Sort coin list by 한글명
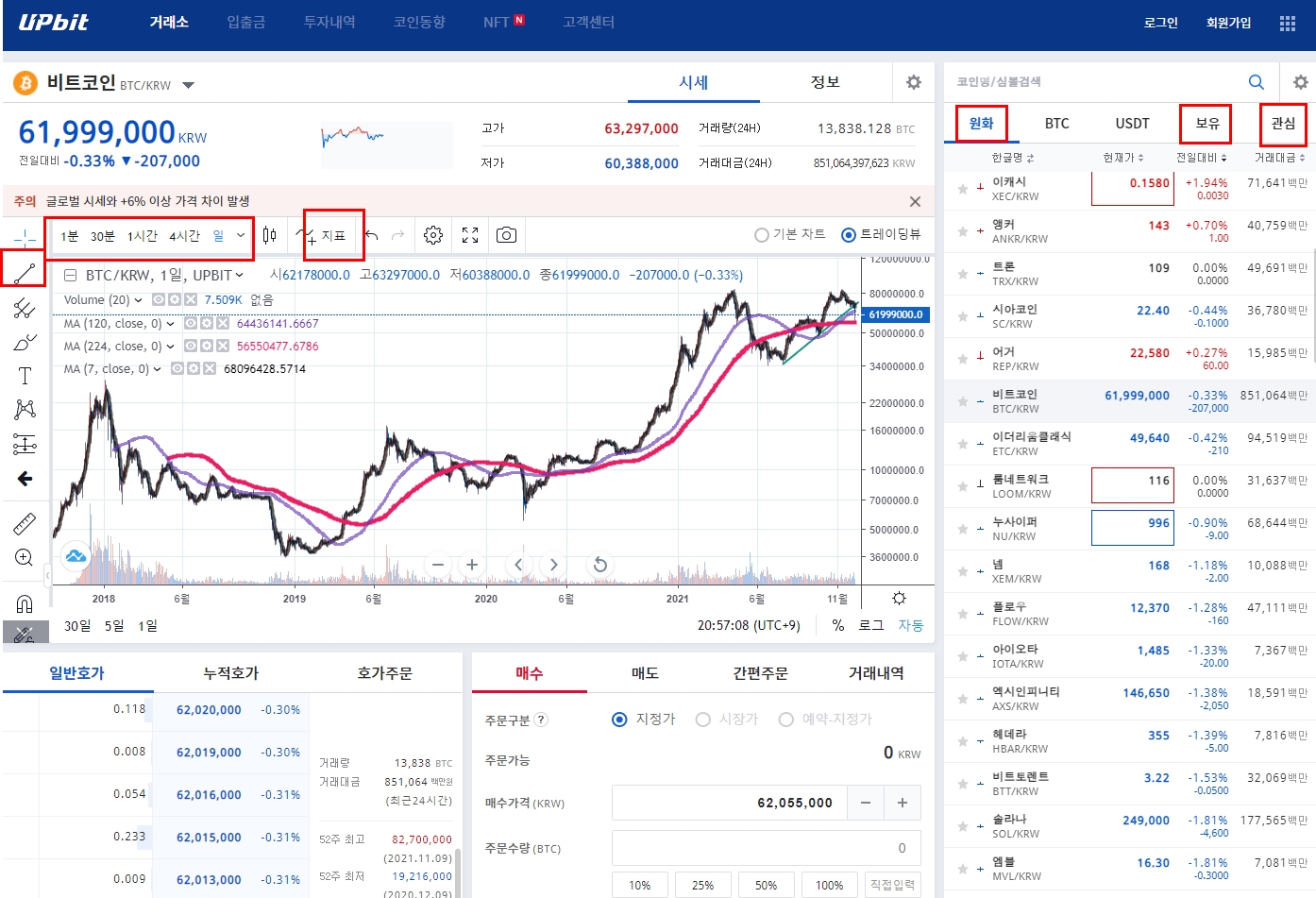The width and height of the screenshot is (1316, 898). click(1013, 158)
